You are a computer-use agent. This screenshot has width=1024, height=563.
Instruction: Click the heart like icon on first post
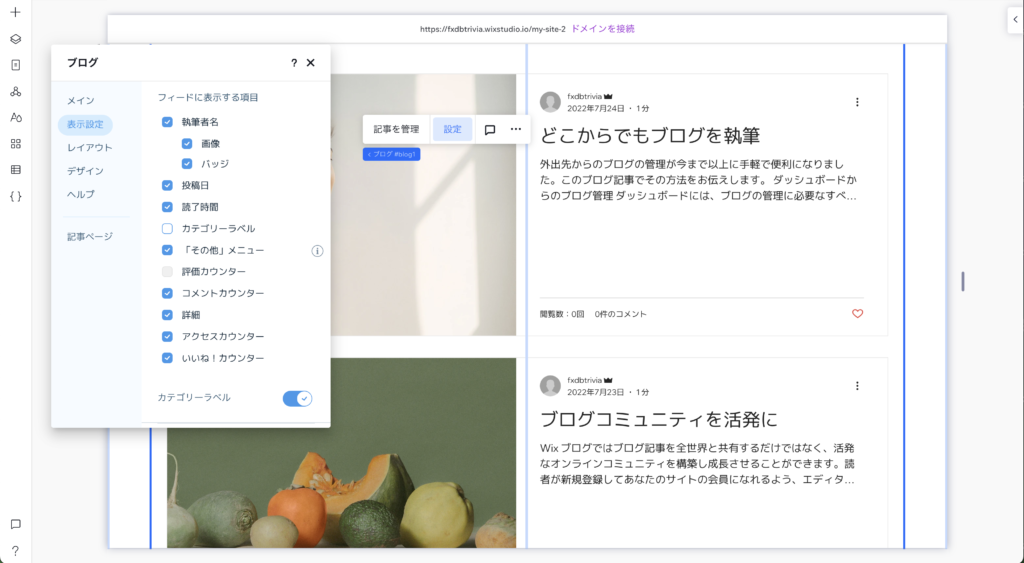coord(857,314)
